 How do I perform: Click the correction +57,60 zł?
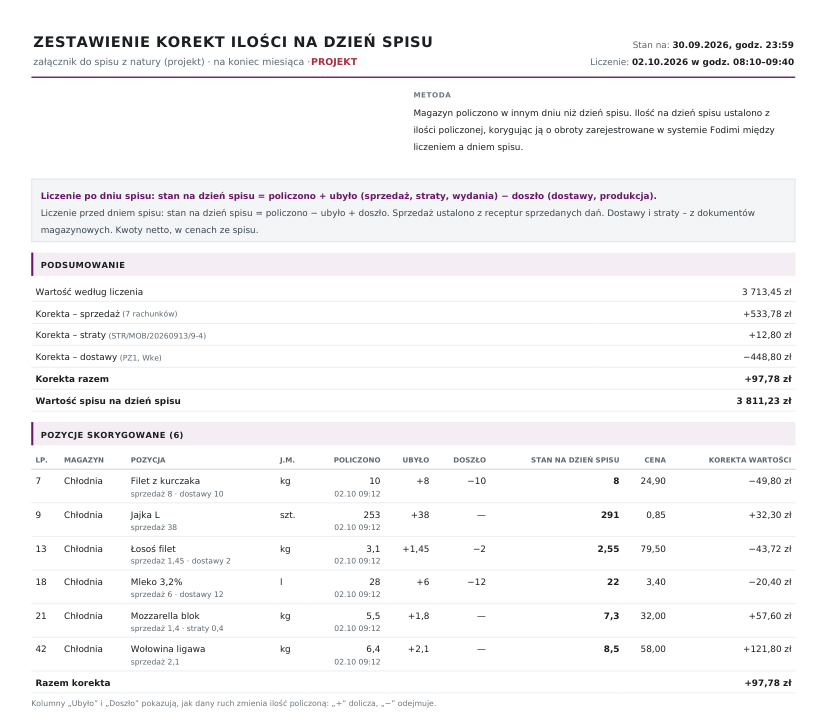click(x=770, y=616)
